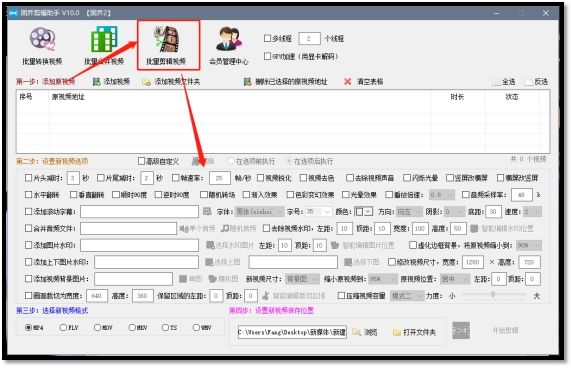This screenshot has width=571, height=368.
Task: Click 添加视频文件夹 to add a folder
Action: click(171, 82)
